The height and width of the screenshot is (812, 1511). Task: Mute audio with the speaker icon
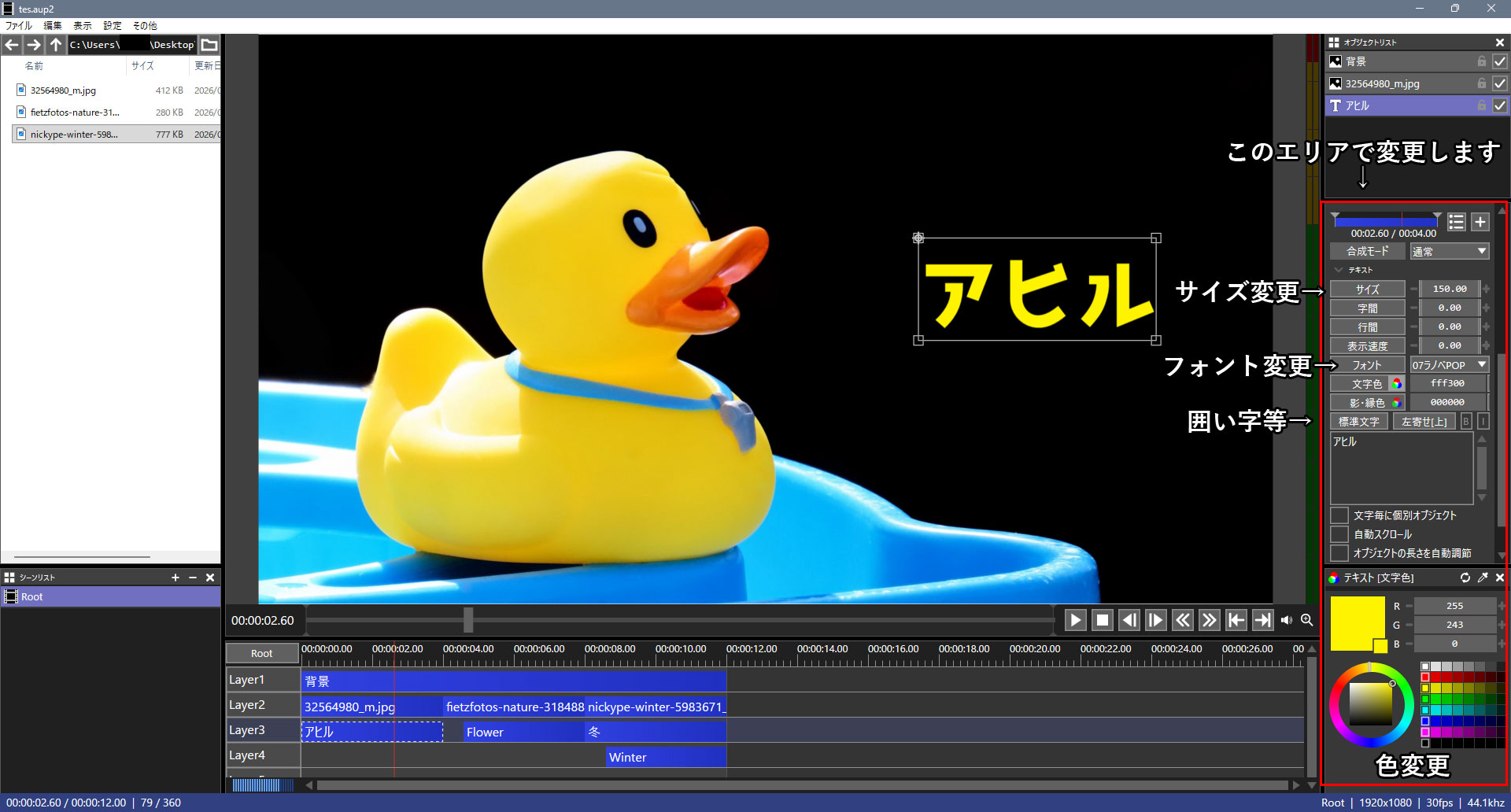[1287, 620]
